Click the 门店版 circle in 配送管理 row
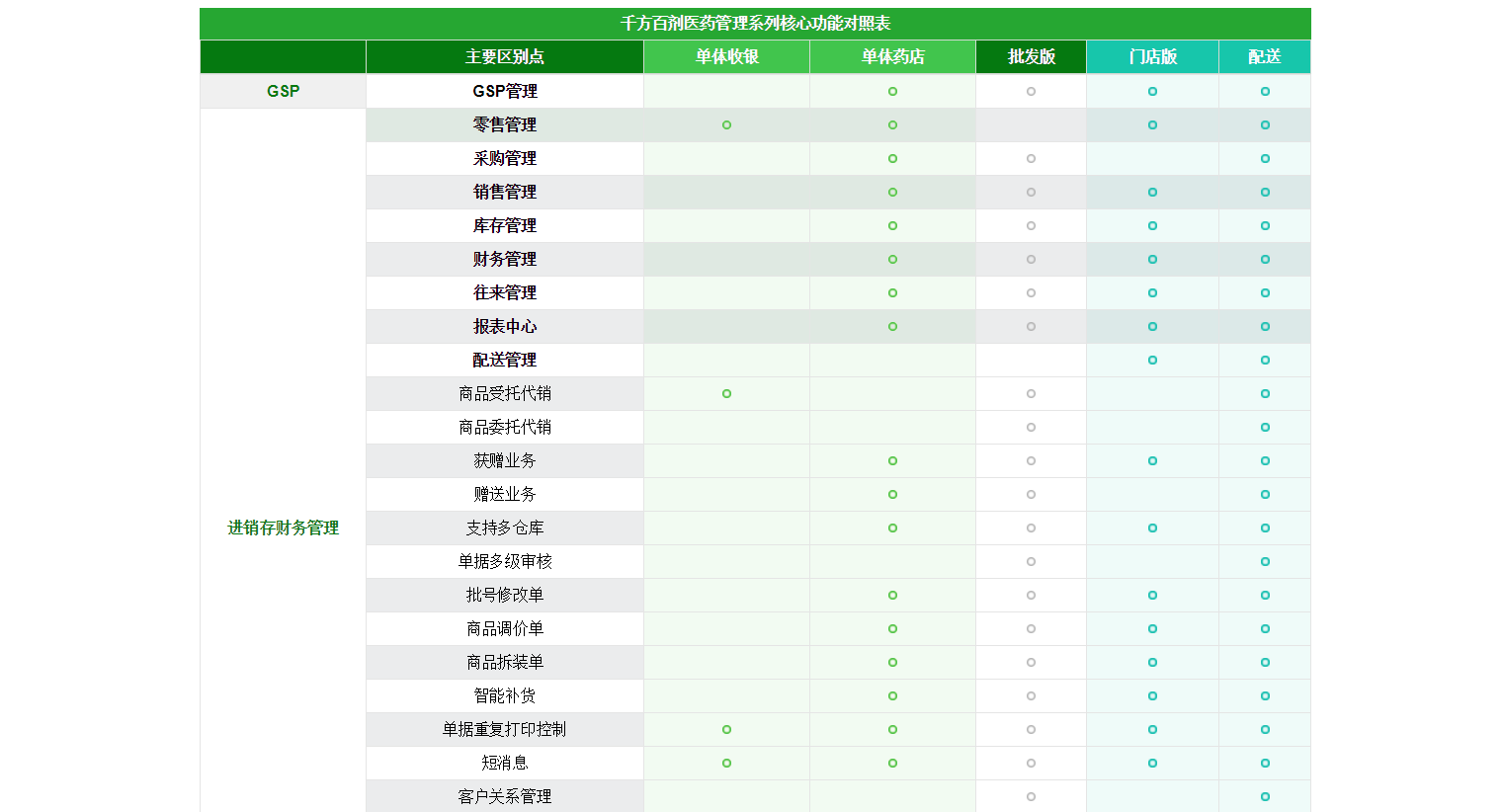Viewport: 1503px width, 812px height. pos(1152,360)
